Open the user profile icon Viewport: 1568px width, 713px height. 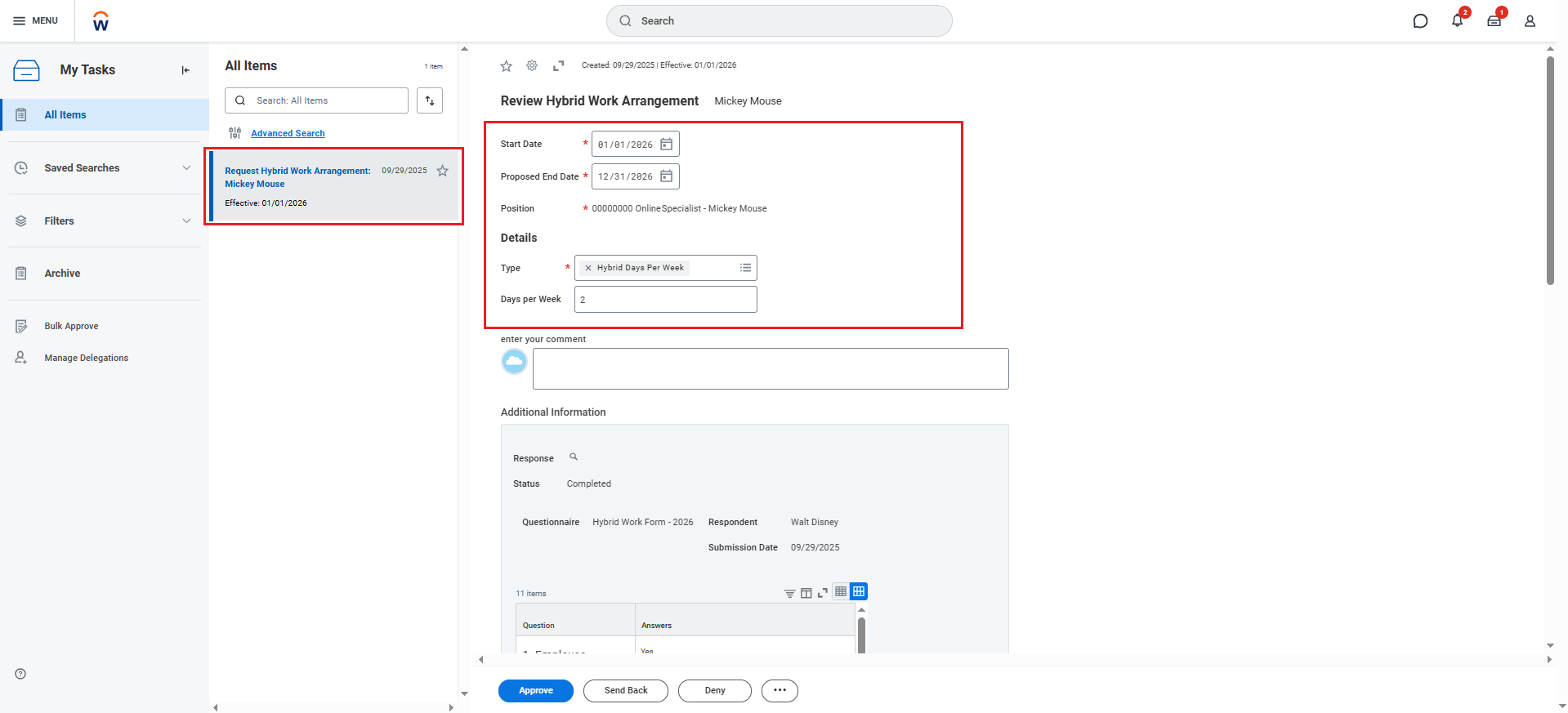tap(1530, 20)
